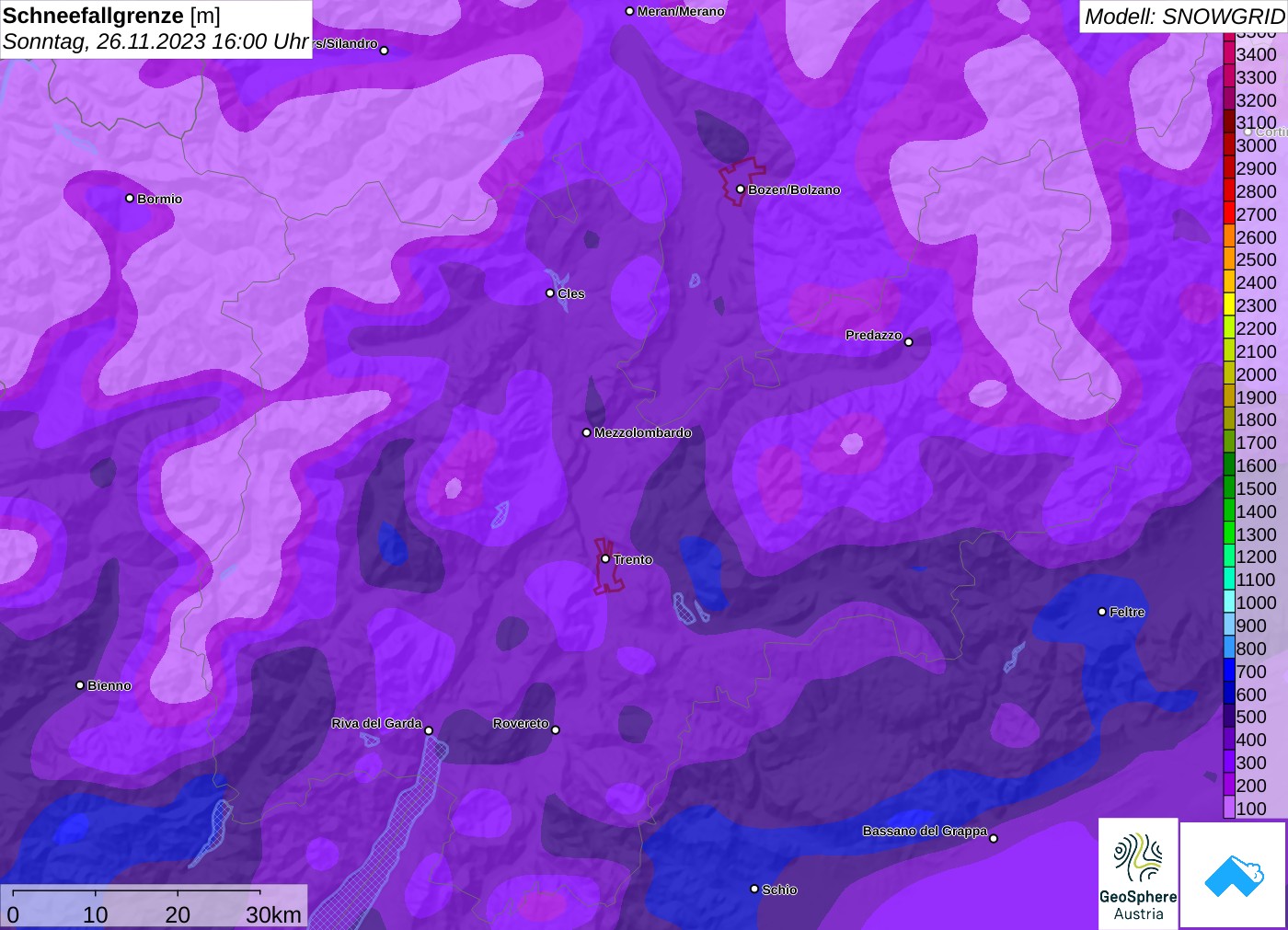The image size is (1288, 930).
Task: Select the 2300 m yellow legend swatch
Action: pos(1228,304)
